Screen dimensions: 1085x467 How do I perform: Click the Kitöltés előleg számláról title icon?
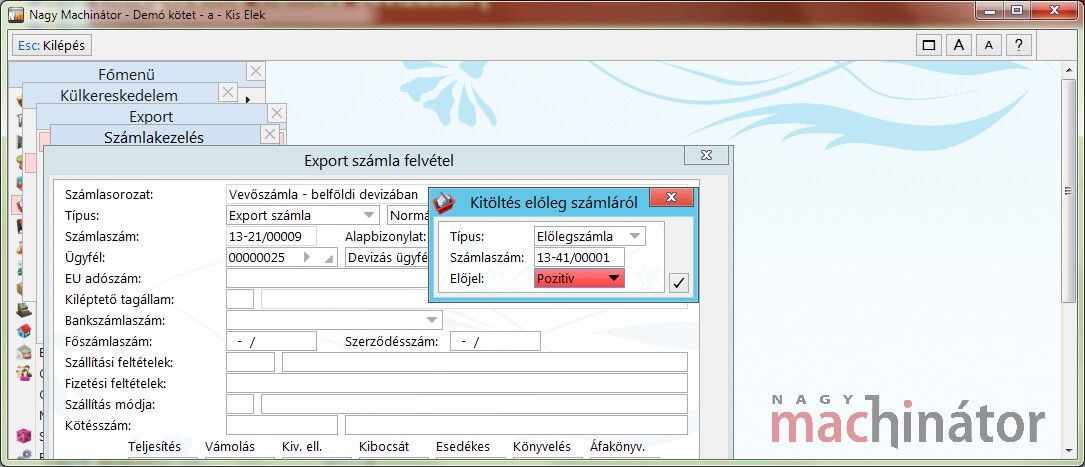pos(445,203)
